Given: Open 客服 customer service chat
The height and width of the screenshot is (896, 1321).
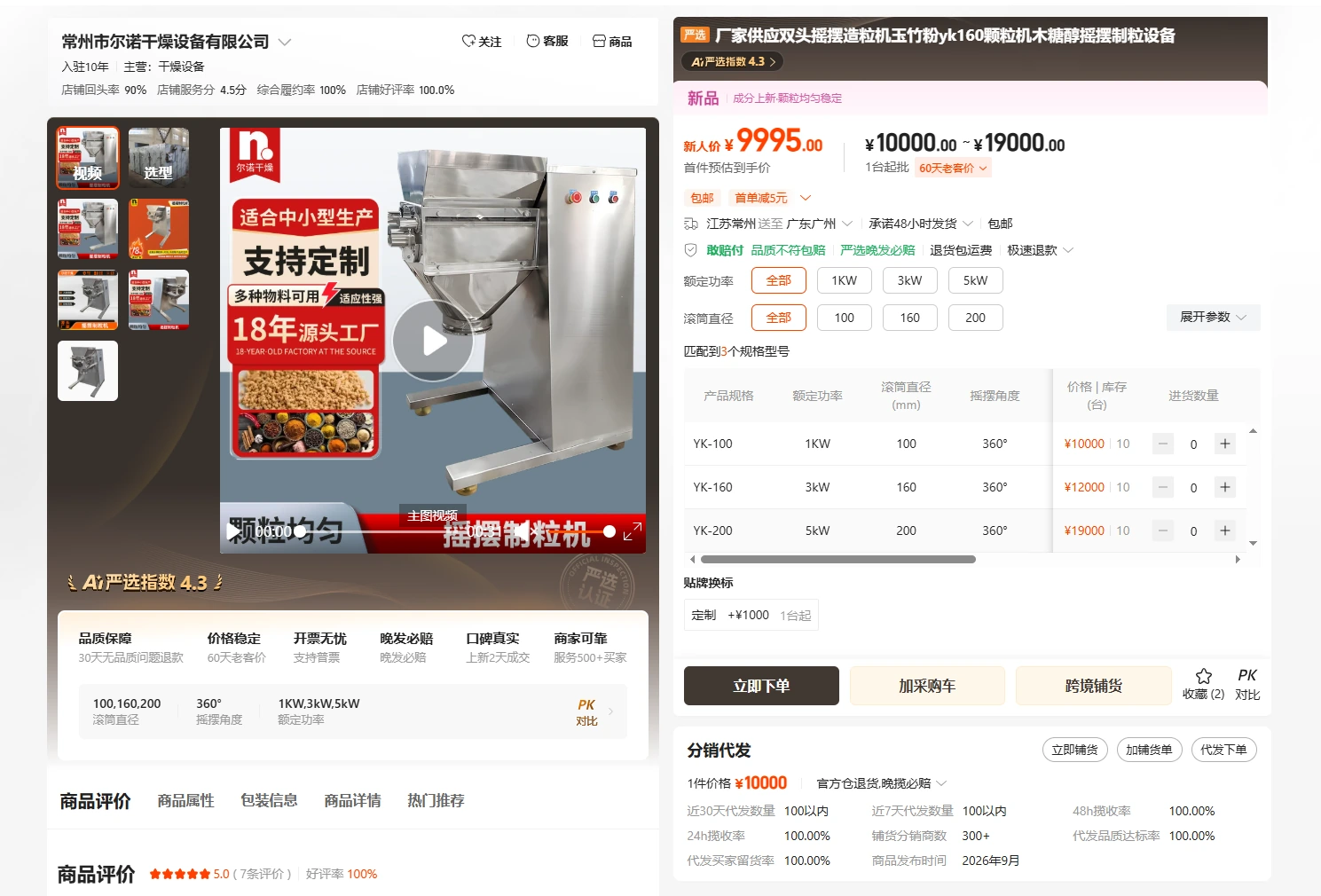Looking at the screenshot, I should (x=547, y=41).
